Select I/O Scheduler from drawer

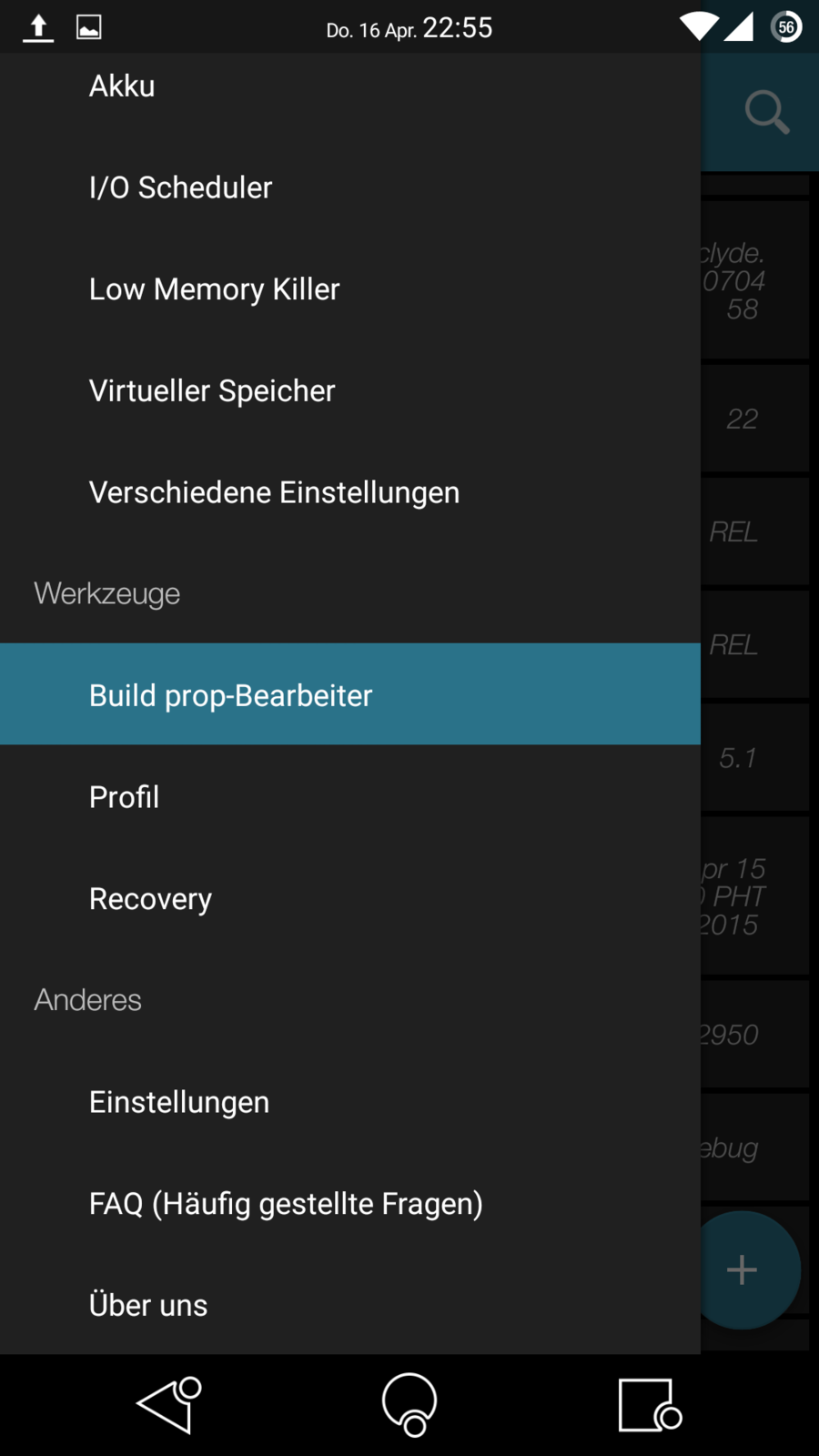click(x=180, y=187)
